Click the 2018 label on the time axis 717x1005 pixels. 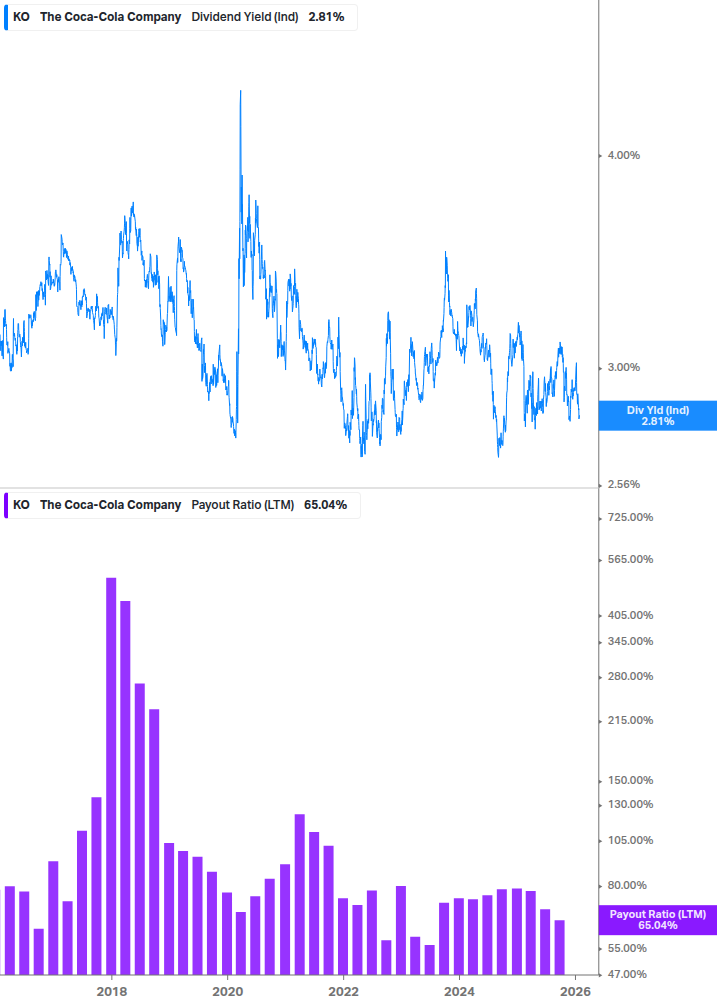pos(112,991)
